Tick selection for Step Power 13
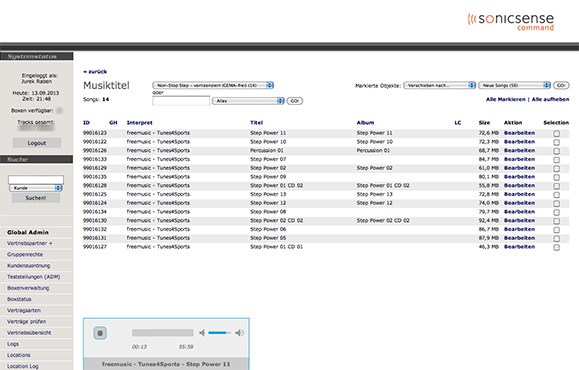The height and width of the screenshot is (370, 579). 556,195
